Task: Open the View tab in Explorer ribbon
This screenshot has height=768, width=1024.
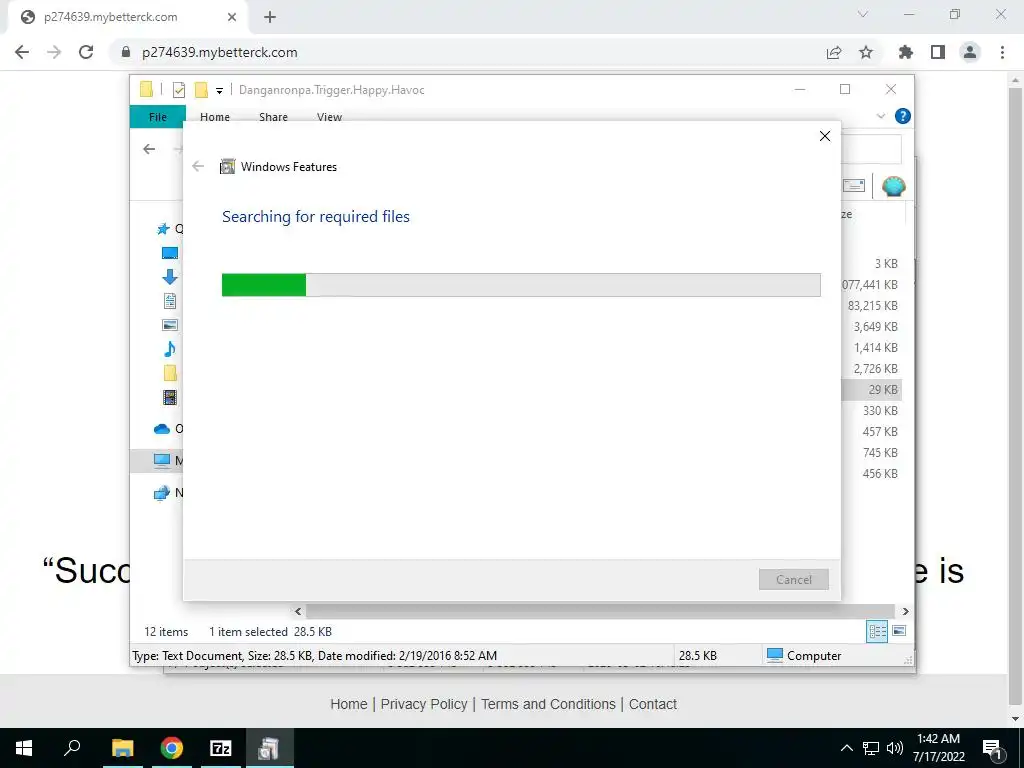Action: [329, 117]
